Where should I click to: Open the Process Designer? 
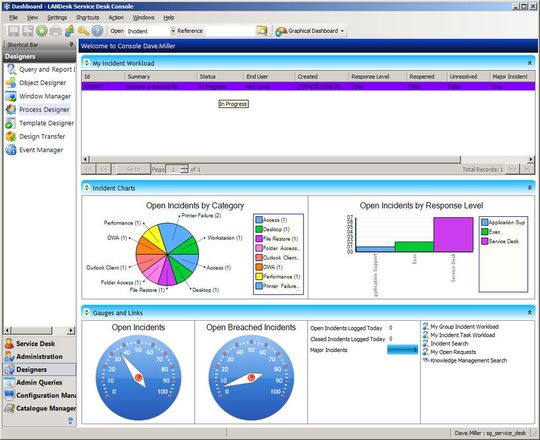coord(38,109)
